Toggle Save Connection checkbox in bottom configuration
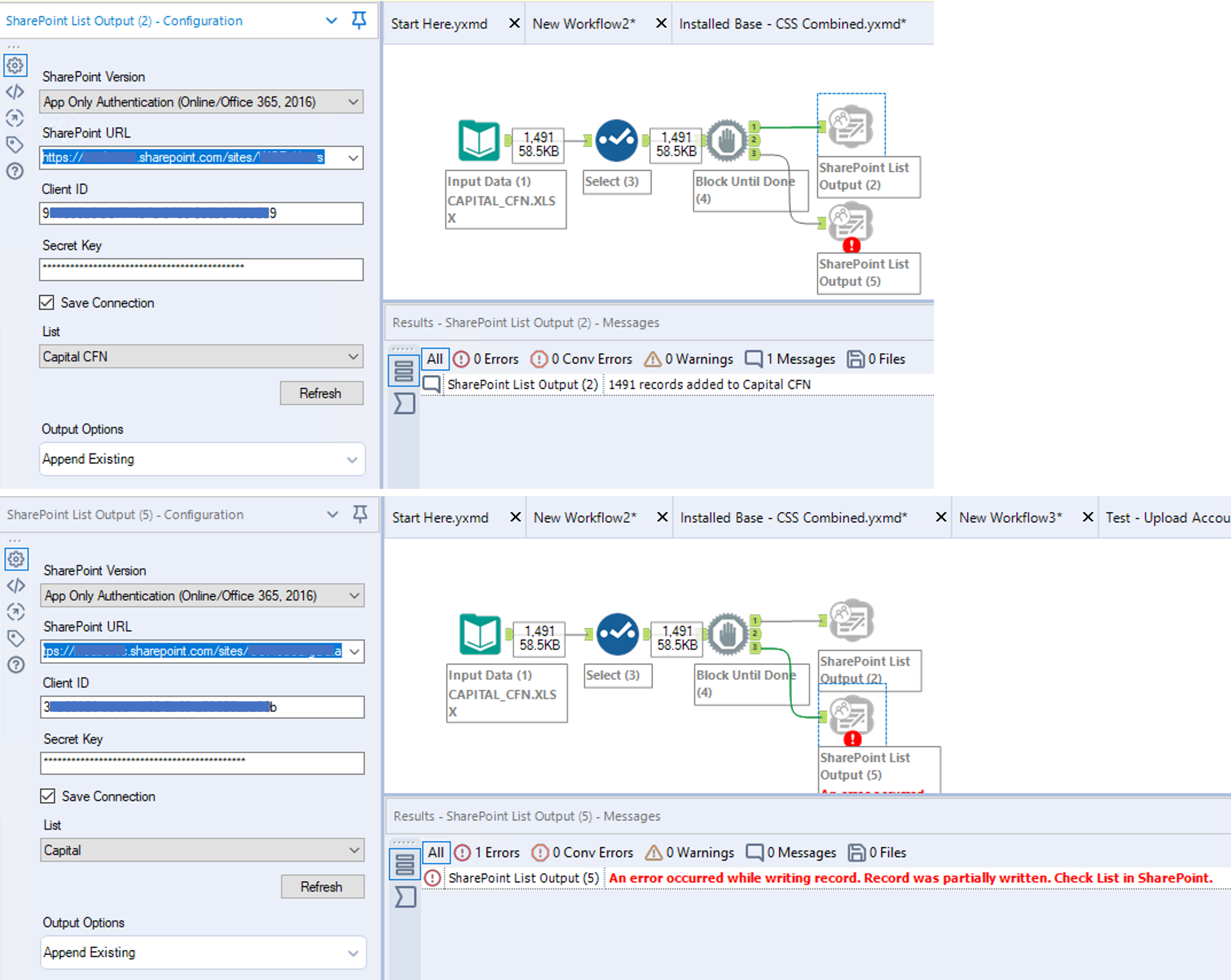The image size is (1231, 980). [48, 796]
